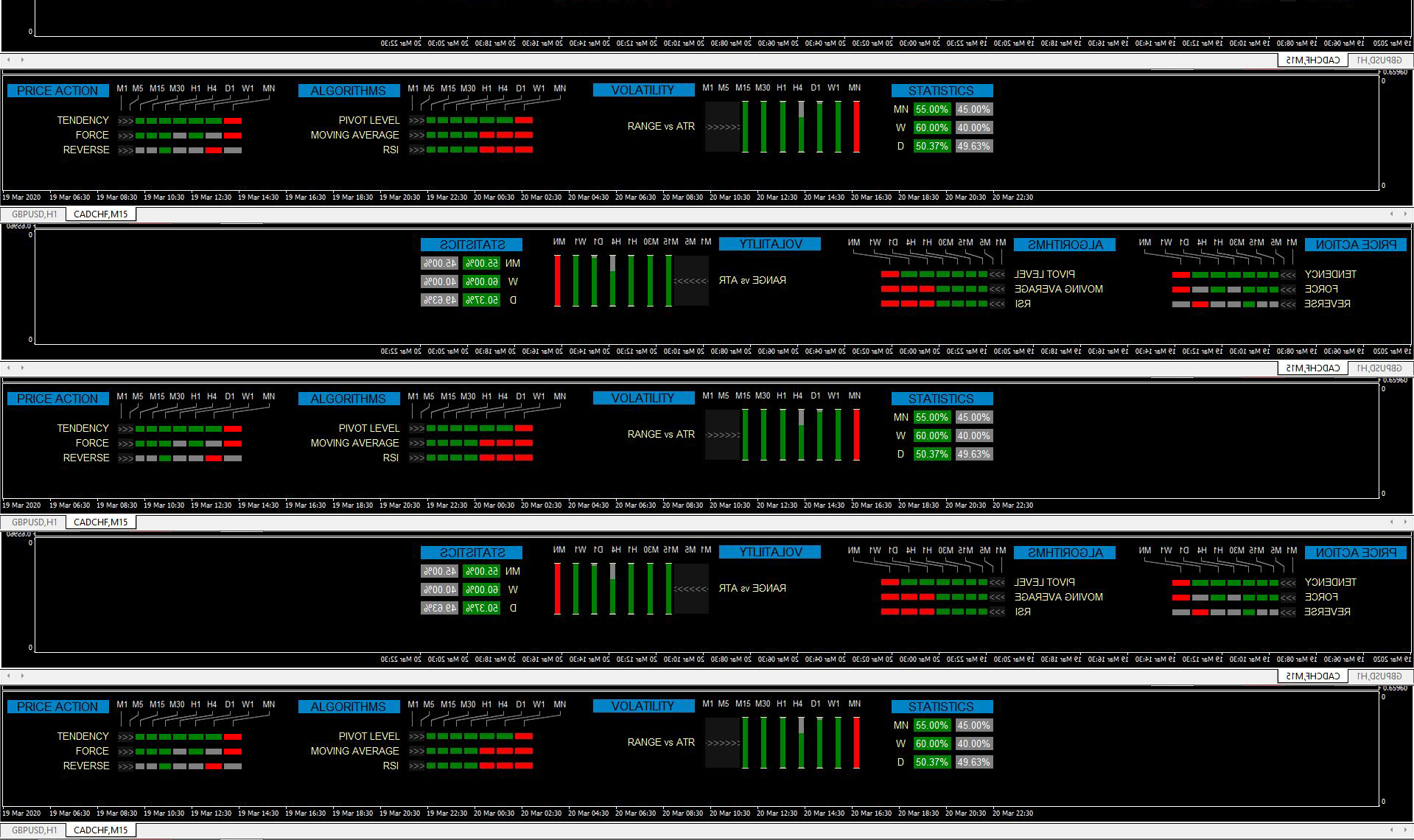Click ALGORITHMS header in middle unmirrored panel
This screenshot has width=1414, height=840.
tap(349, 399)
